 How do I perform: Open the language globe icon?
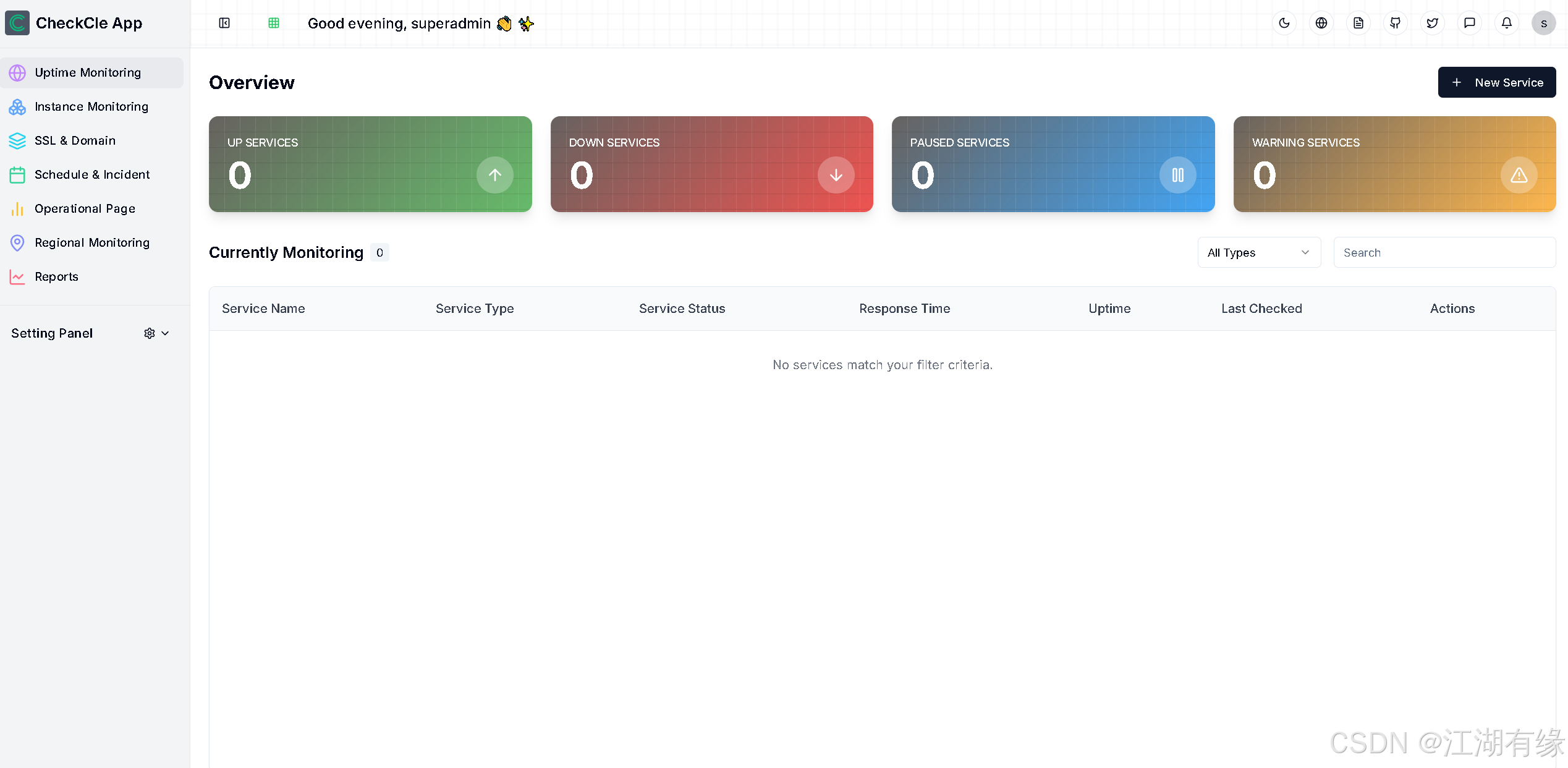[x=1321, y=23]
